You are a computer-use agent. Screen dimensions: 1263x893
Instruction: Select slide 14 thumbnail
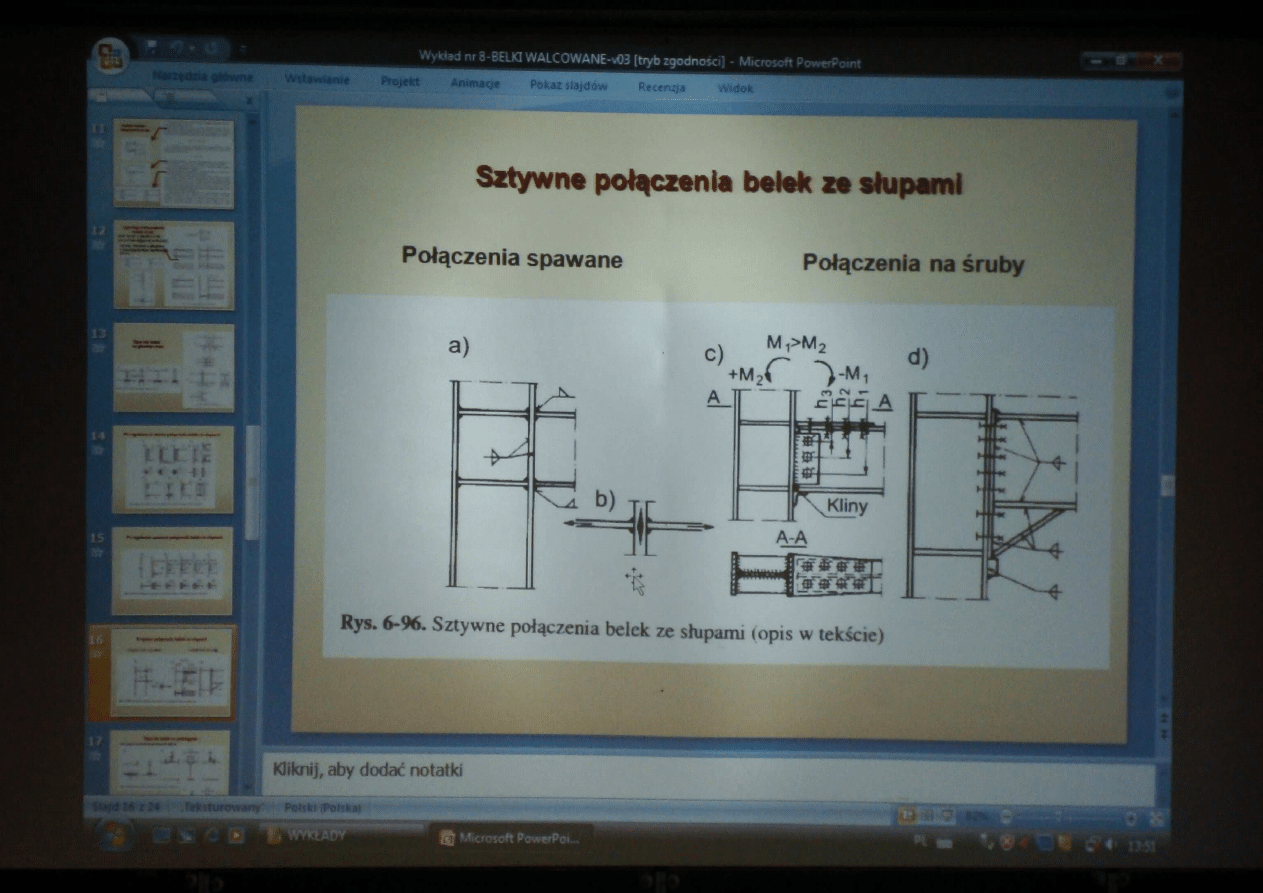(x=172, y=468)
